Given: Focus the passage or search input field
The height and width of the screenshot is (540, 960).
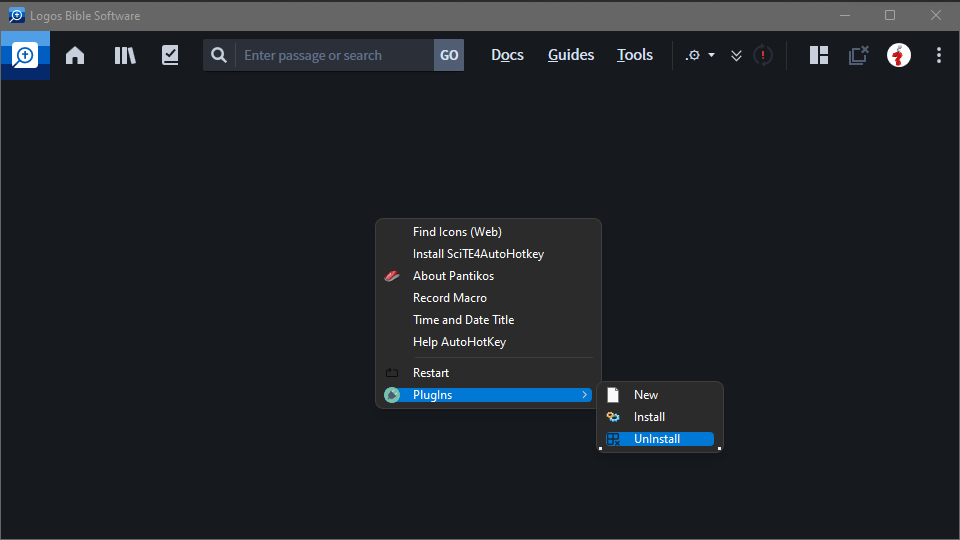Looking at the screenshot, I should [335, 55].
